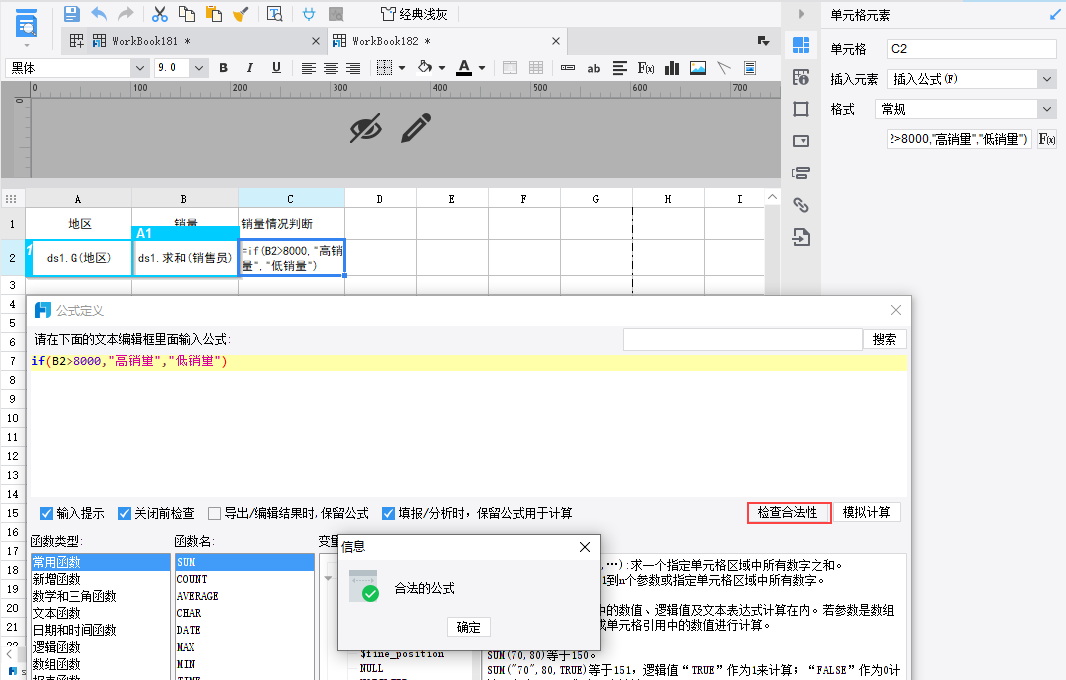This screenshot has width=1066, height=680.
Task: Click the font color A swatch
Action: [x=464, y=67]
